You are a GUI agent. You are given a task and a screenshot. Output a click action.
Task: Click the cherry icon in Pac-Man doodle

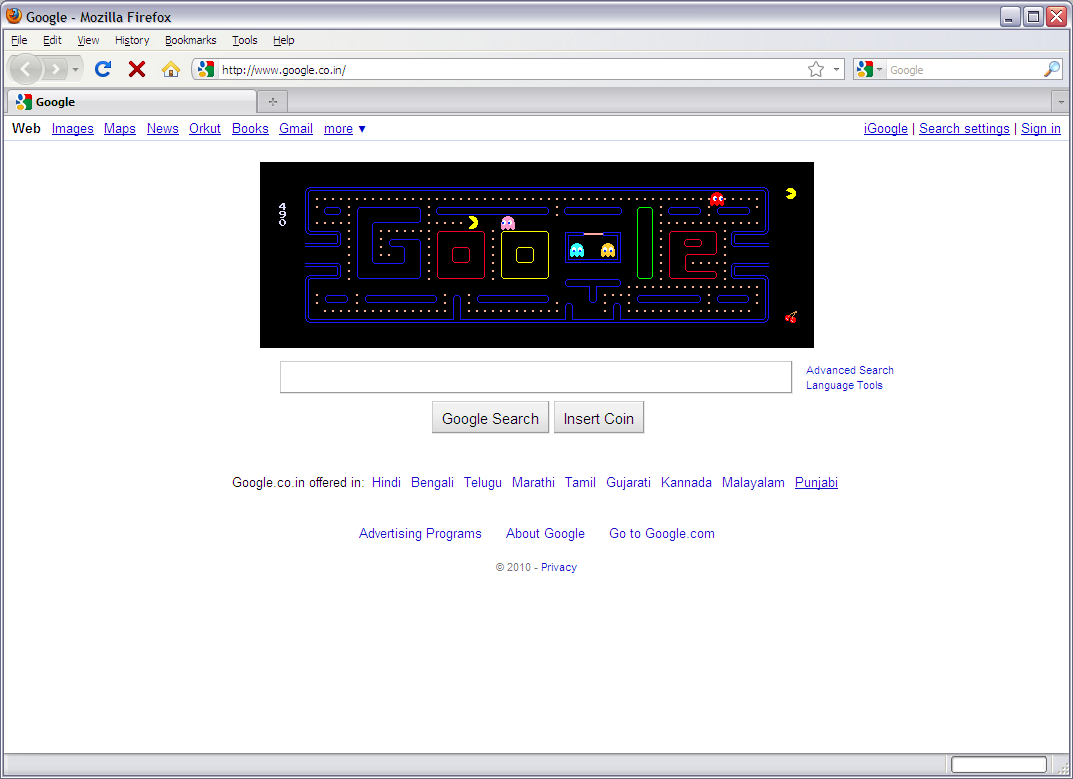pos(790,317)
